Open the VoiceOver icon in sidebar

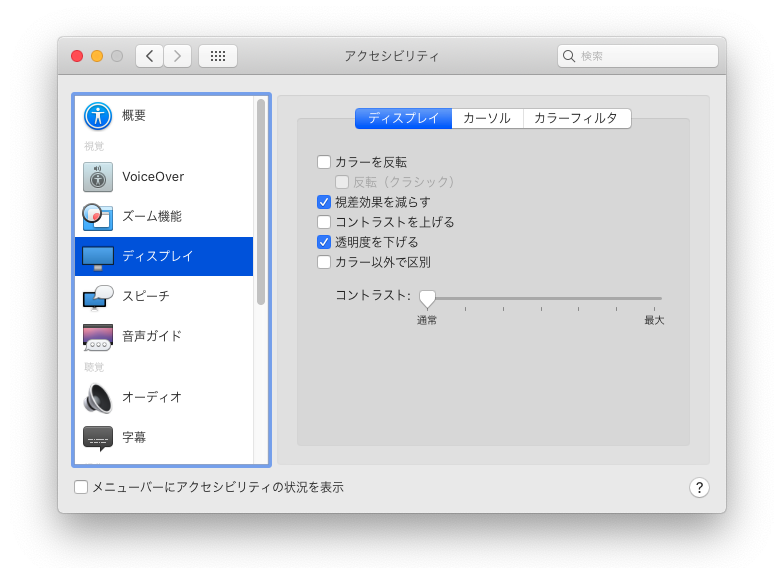point(98,177)
